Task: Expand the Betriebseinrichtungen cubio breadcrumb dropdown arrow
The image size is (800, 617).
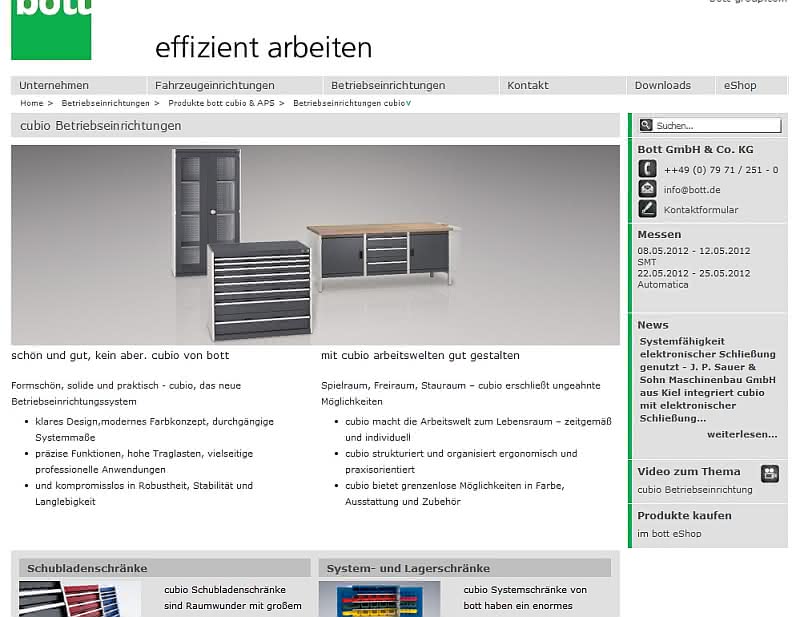Action: pos(409,104)
